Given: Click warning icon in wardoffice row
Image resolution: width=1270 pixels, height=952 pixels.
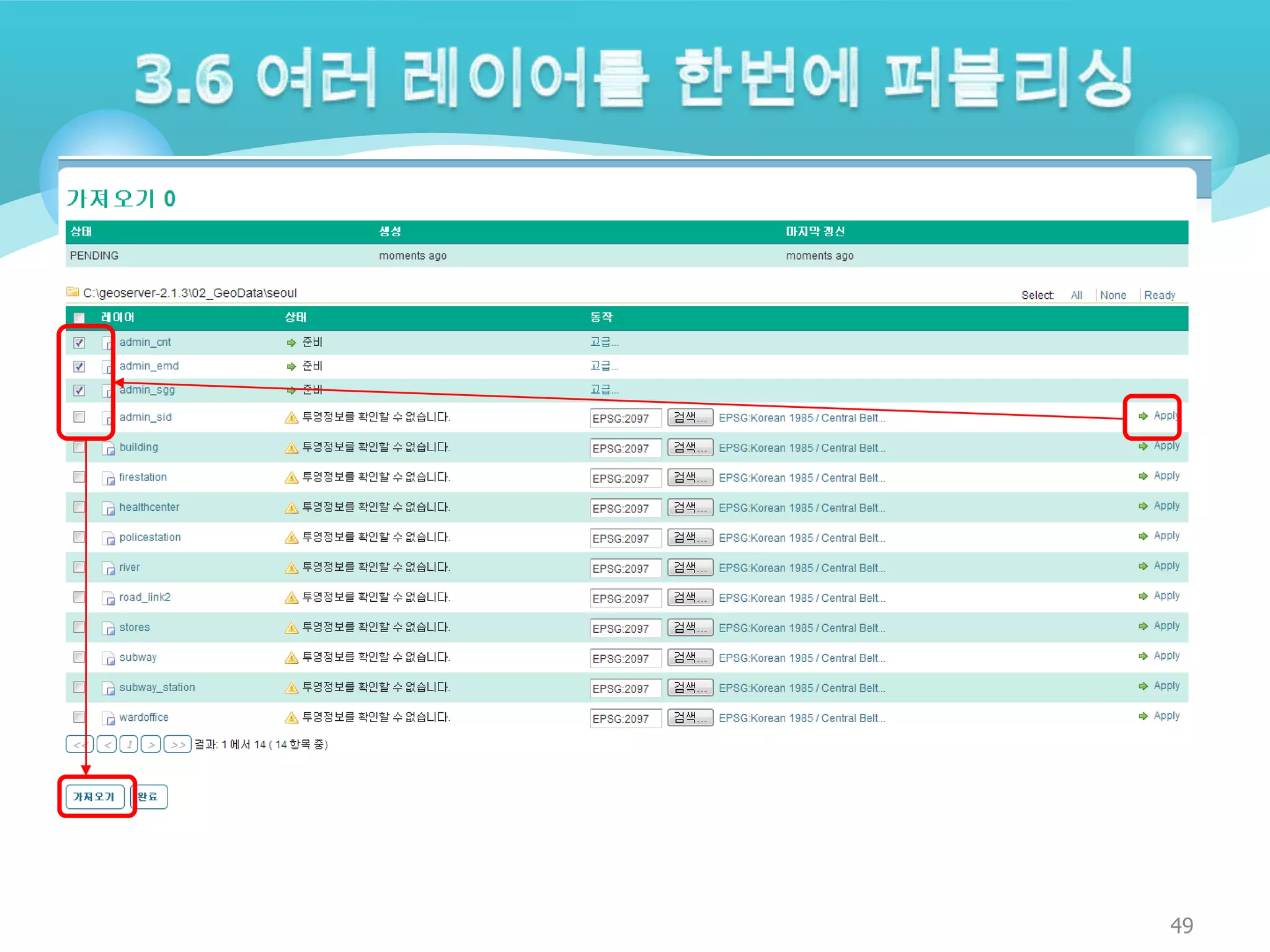Looking at the screenshot, I should 291,718.
